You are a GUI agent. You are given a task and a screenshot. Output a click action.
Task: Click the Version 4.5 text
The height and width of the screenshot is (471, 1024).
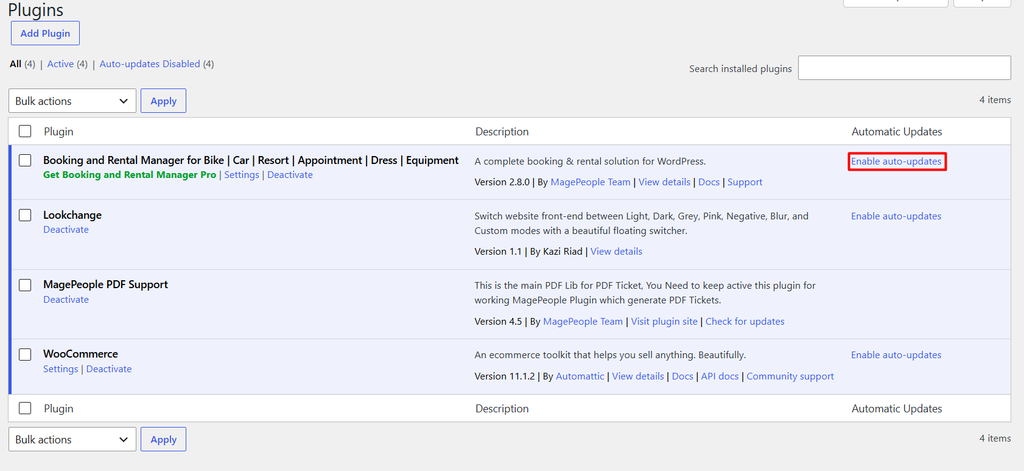[x=498, y=321]
